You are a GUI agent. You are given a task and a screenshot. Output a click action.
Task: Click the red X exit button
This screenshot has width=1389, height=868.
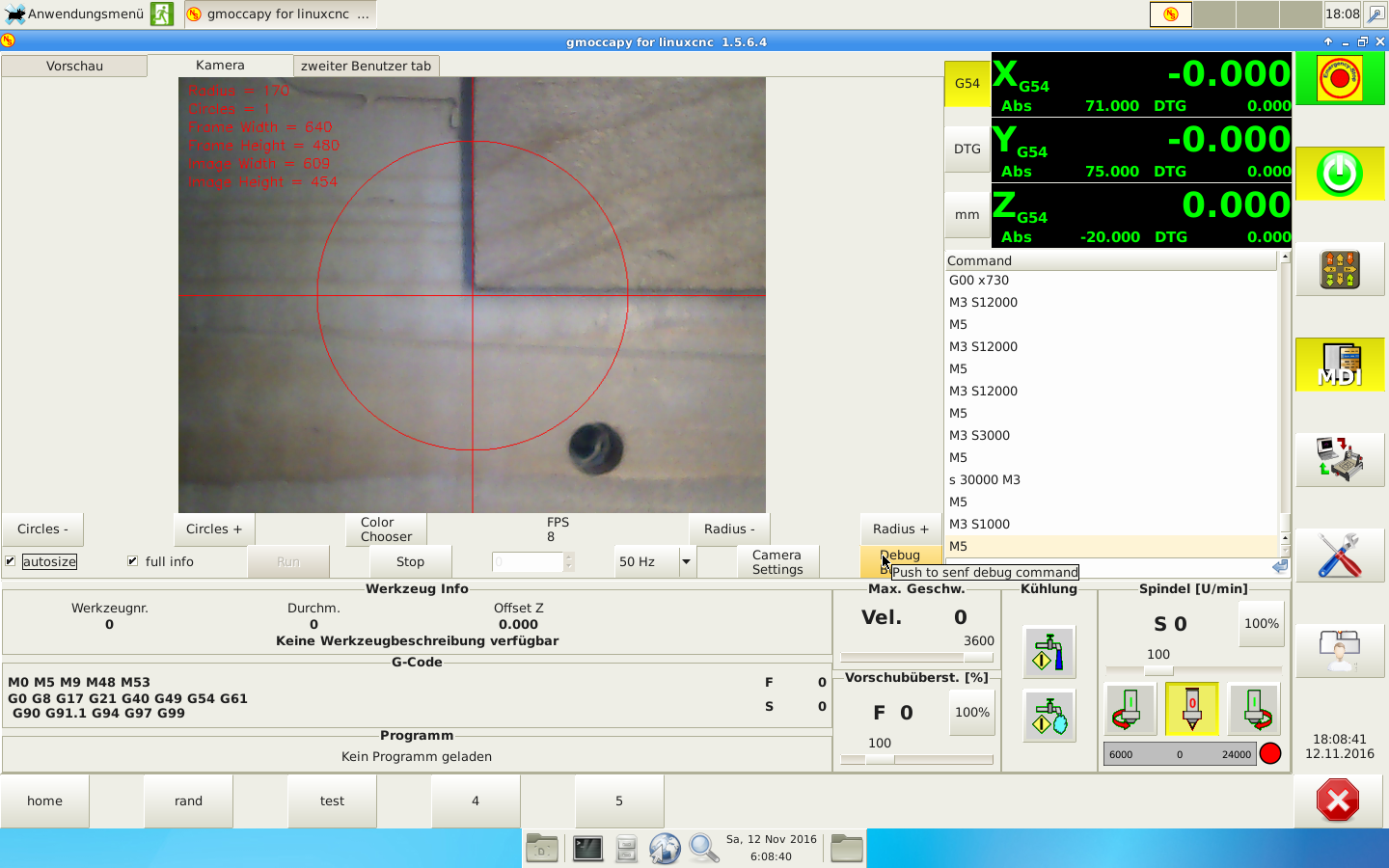(x=1338, y=800)
